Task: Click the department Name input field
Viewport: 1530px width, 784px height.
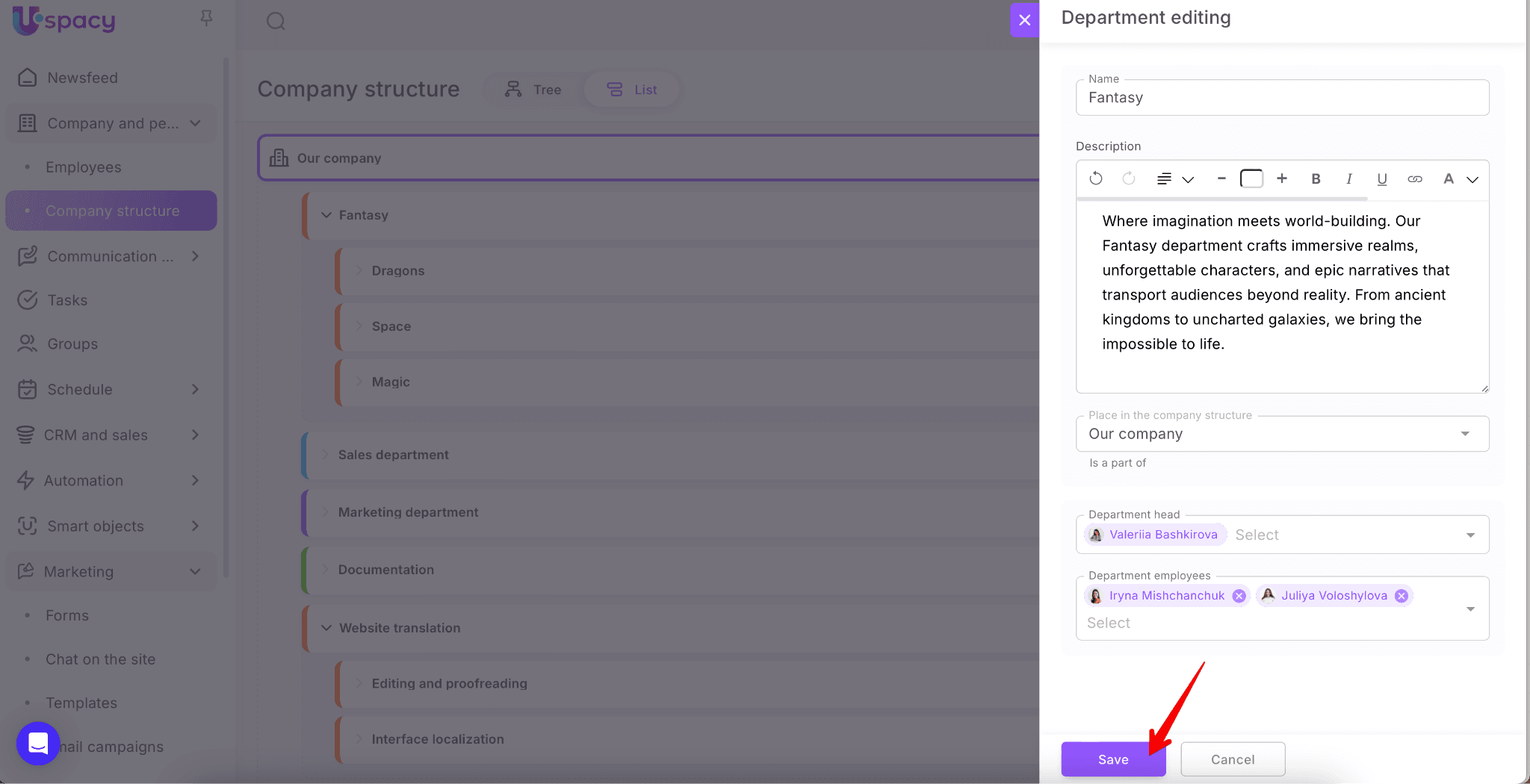Action: (x=1281, y=98)
